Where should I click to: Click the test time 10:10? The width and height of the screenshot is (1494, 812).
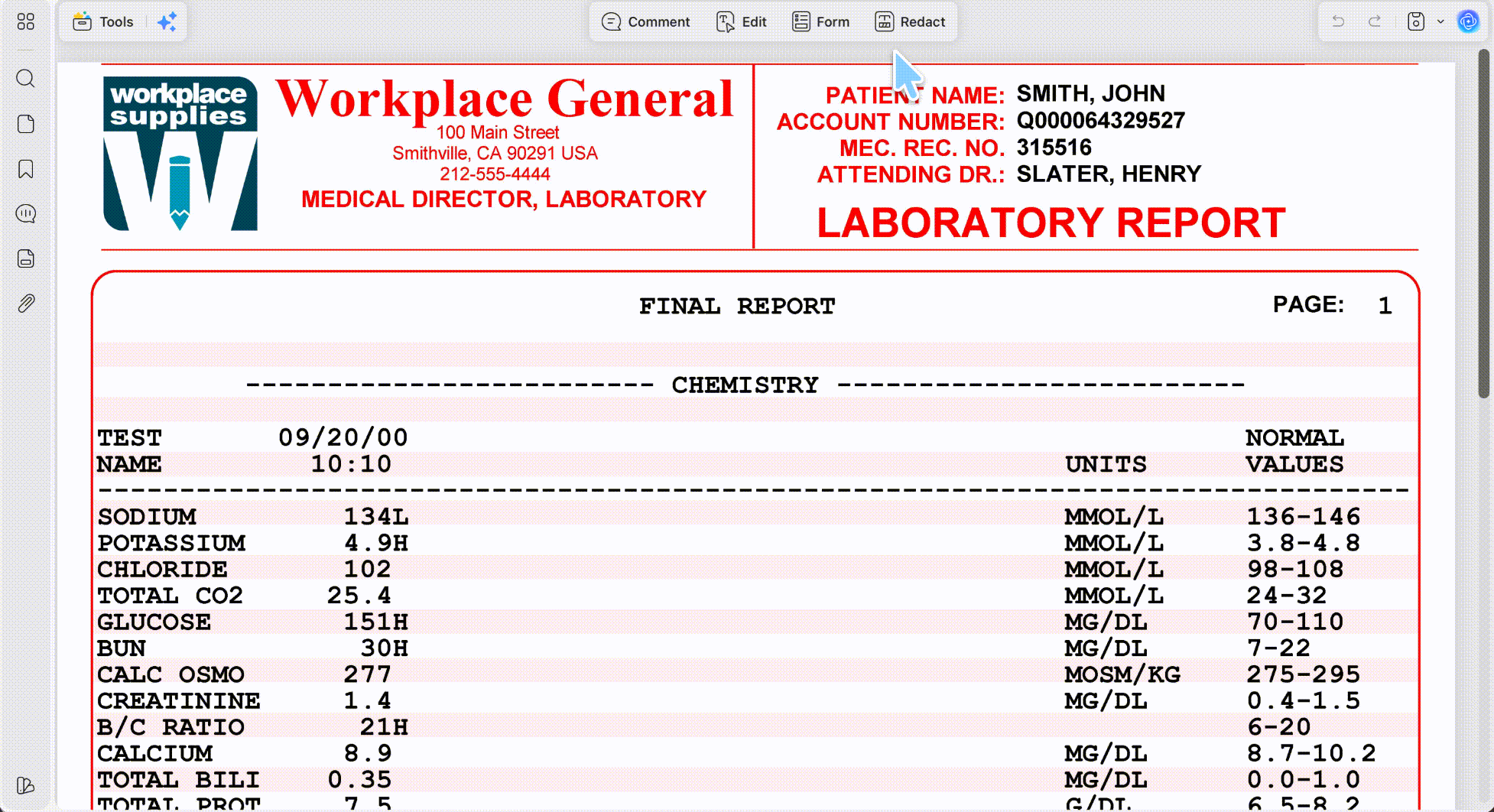tap(351, 464)
